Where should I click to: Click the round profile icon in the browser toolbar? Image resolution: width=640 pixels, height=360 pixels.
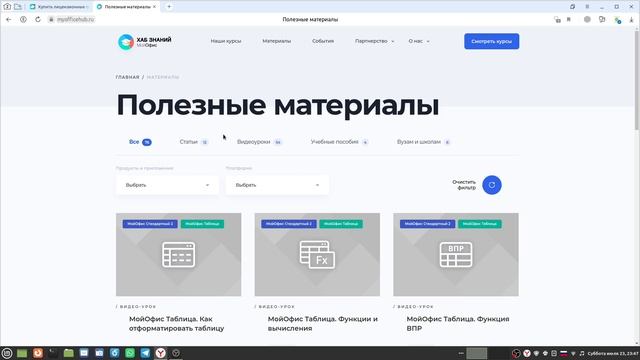[587, 19]
